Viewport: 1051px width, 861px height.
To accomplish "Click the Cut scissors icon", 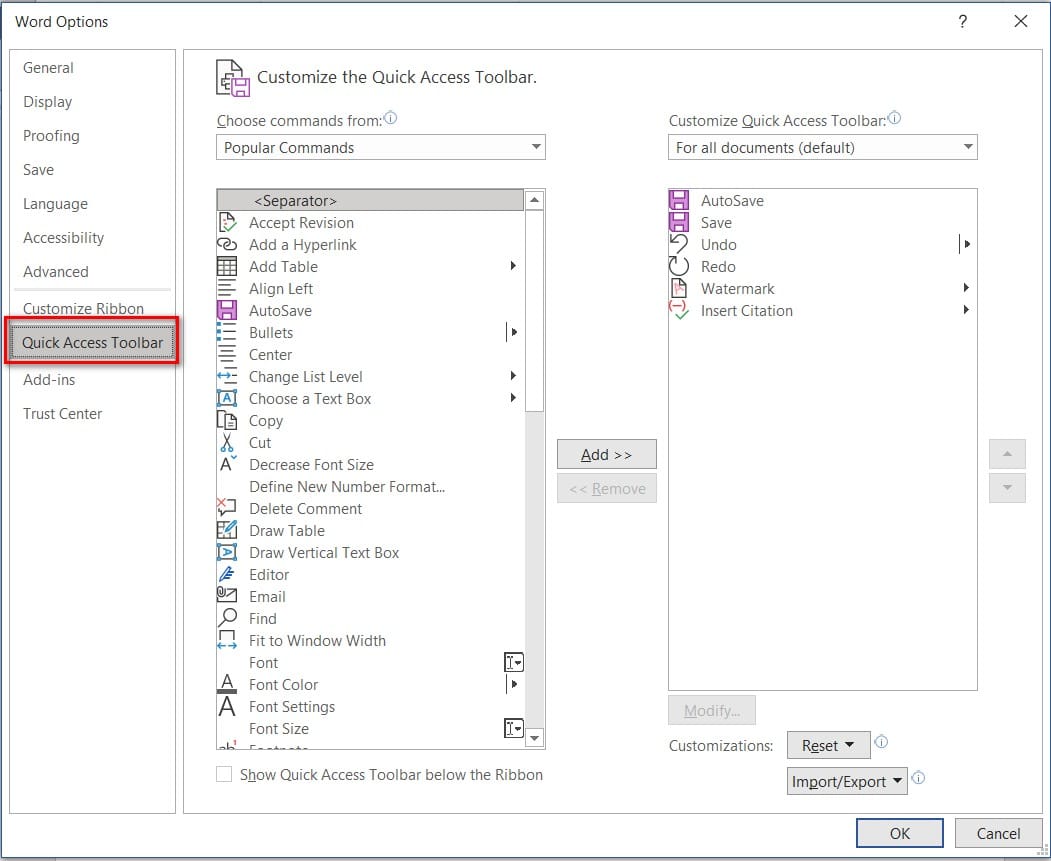I will 227,442.
